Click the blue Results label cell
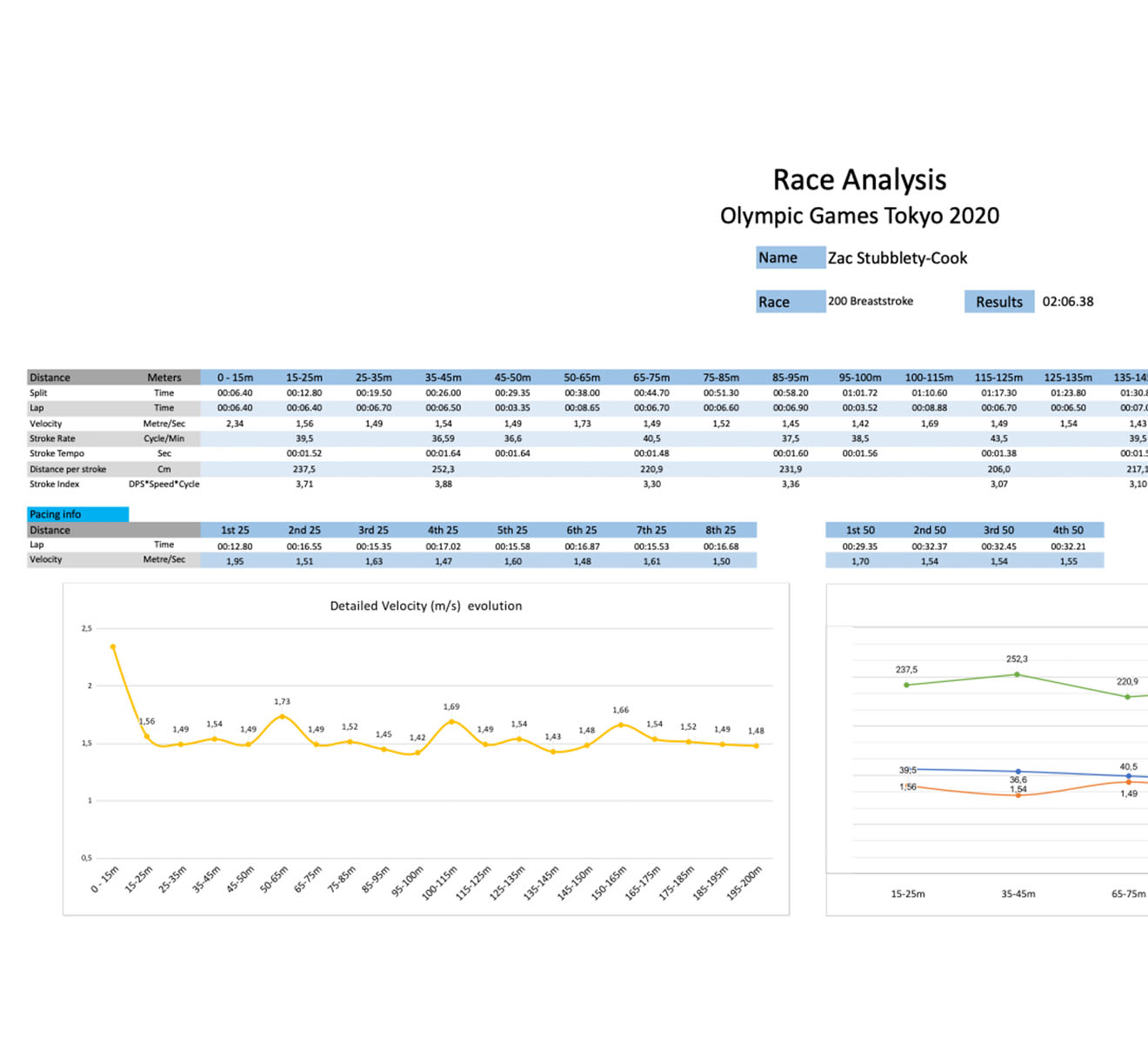 [x=998, y=302]
